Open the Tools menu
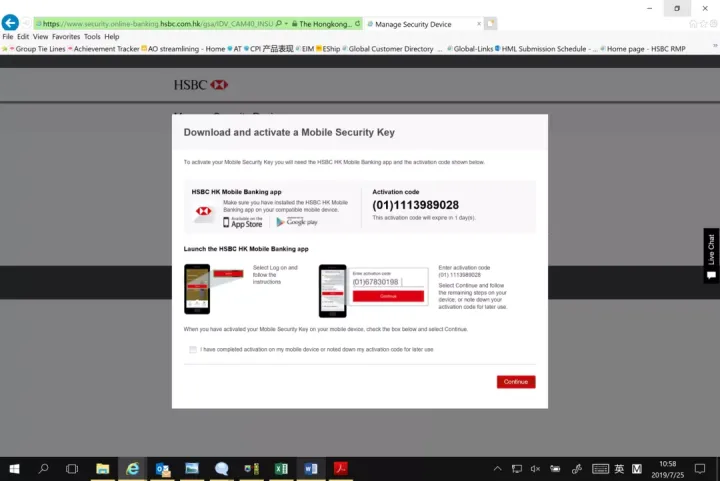This screenshot has width=720, height=481. [92, 36]
